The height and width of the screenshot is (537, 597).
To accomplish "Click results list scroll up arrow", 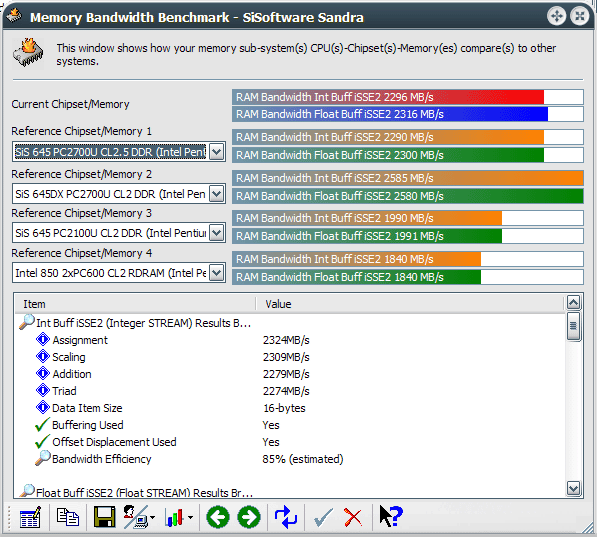I will [x=573, y=302].
